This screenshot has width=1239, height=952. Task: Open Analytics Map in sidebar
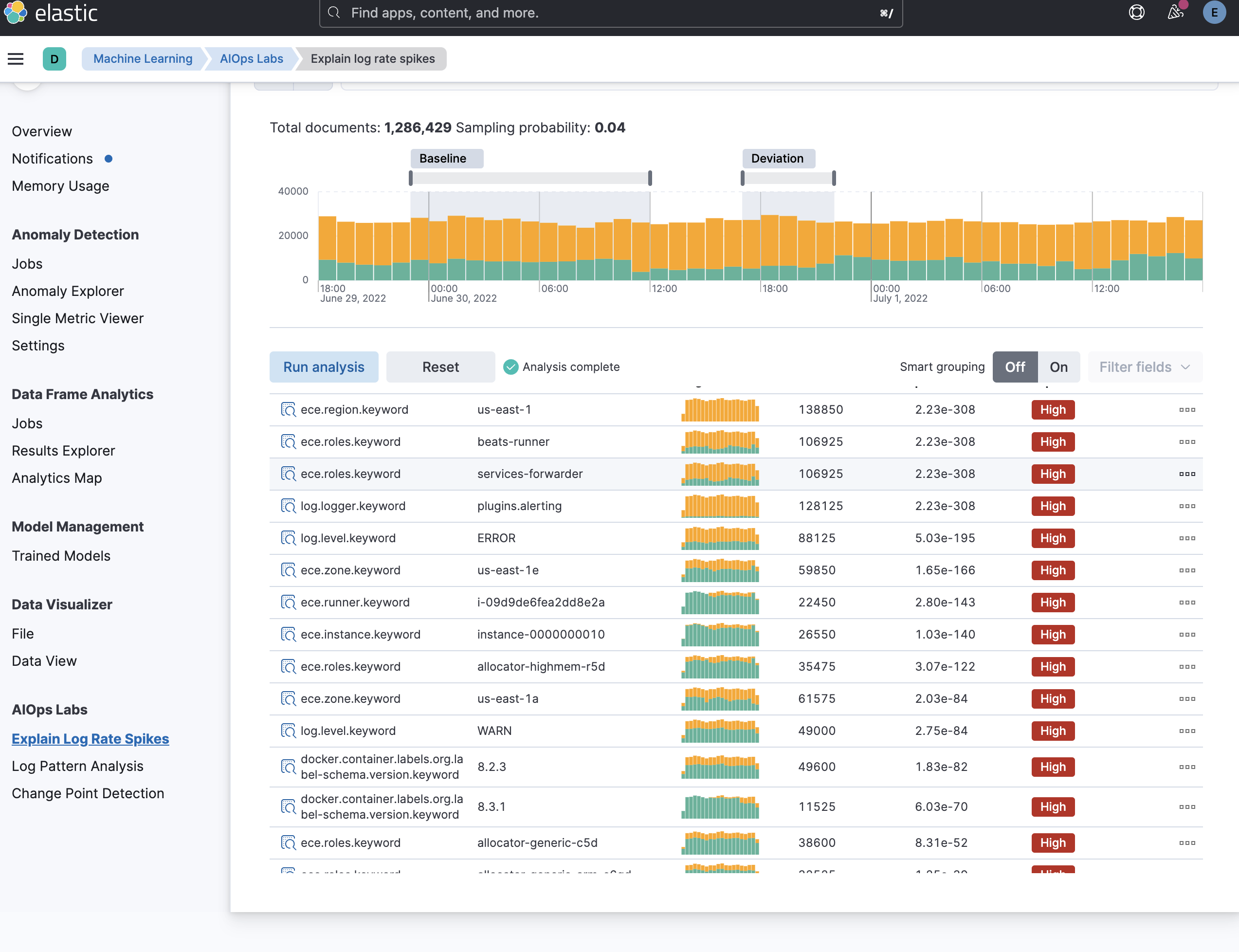pyautogui.click(x=56, y=477)
